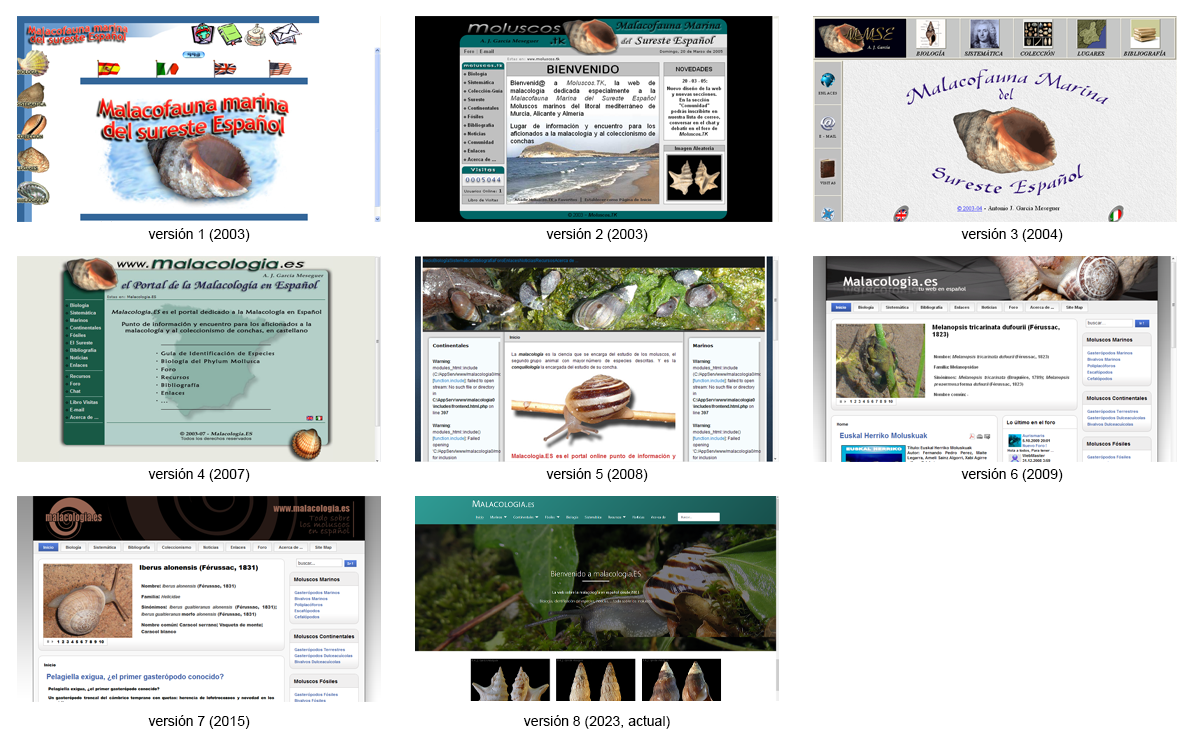Click the Spanish flag in versión 1

(109, 68)
